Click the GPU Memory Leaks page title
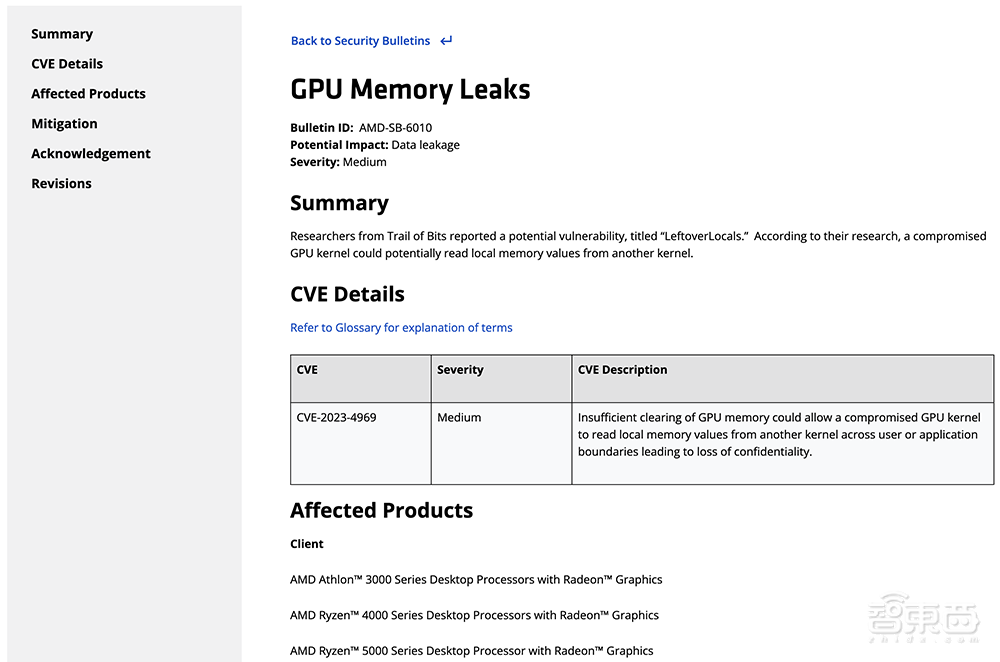 click(x=410, y=89)
